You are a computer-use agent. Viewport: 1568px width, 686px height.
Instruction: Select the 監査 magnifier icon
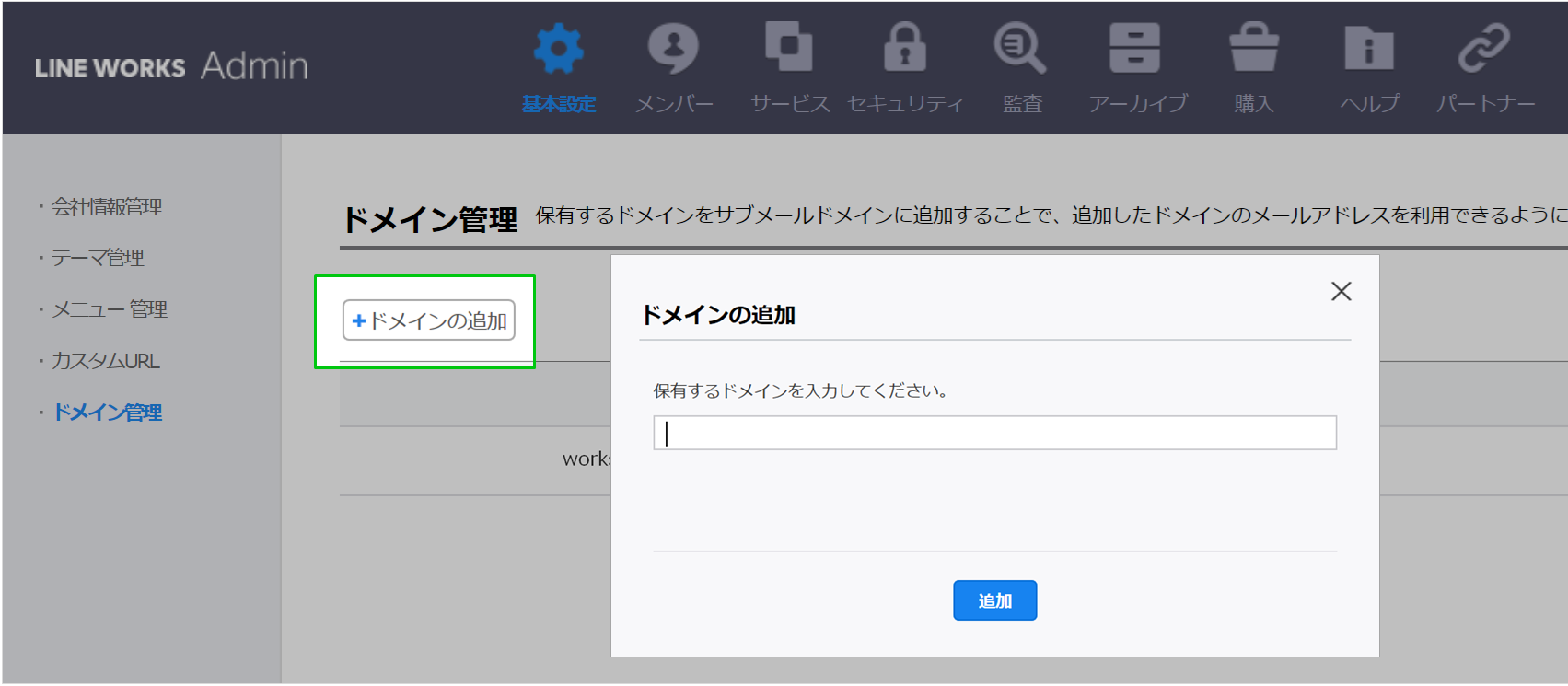(1020, 48)
